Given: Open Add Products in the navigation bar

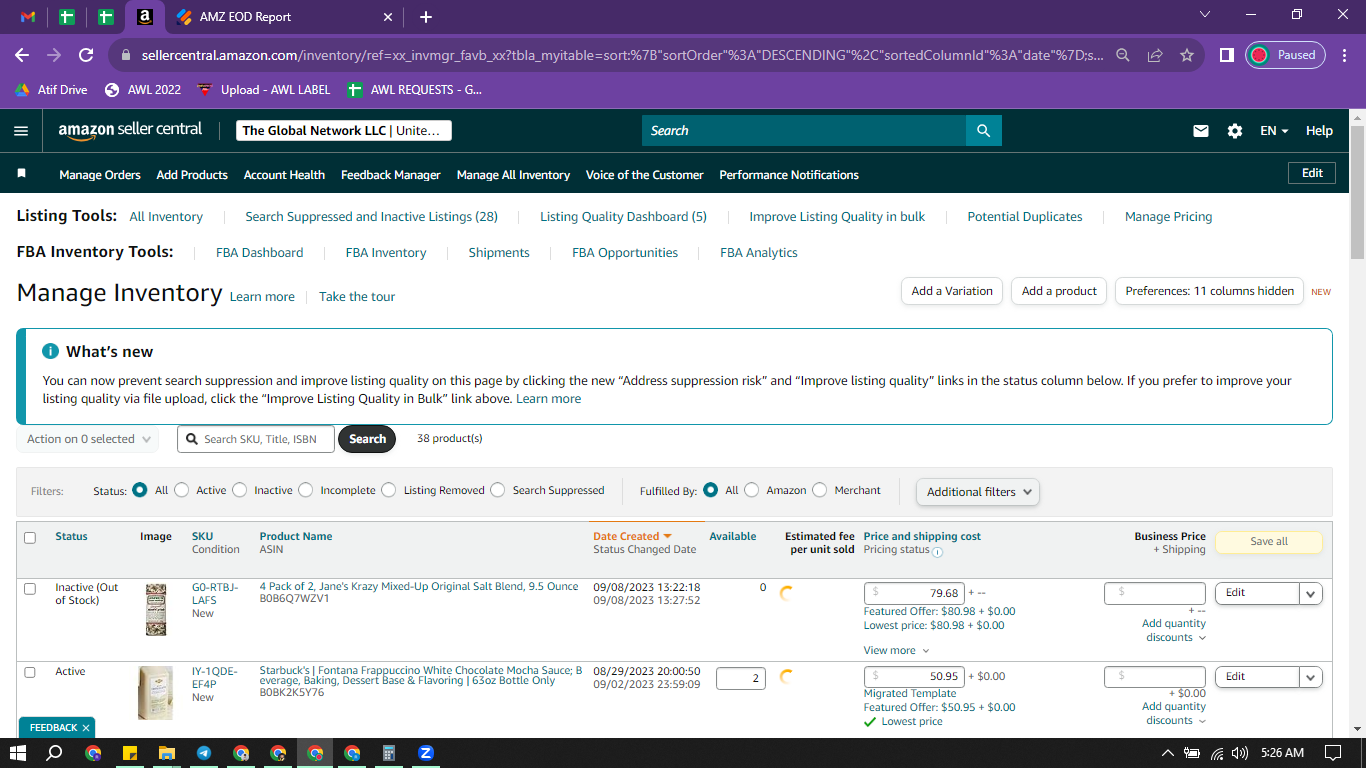Looking at the screenshot, I should click(192, 175).
